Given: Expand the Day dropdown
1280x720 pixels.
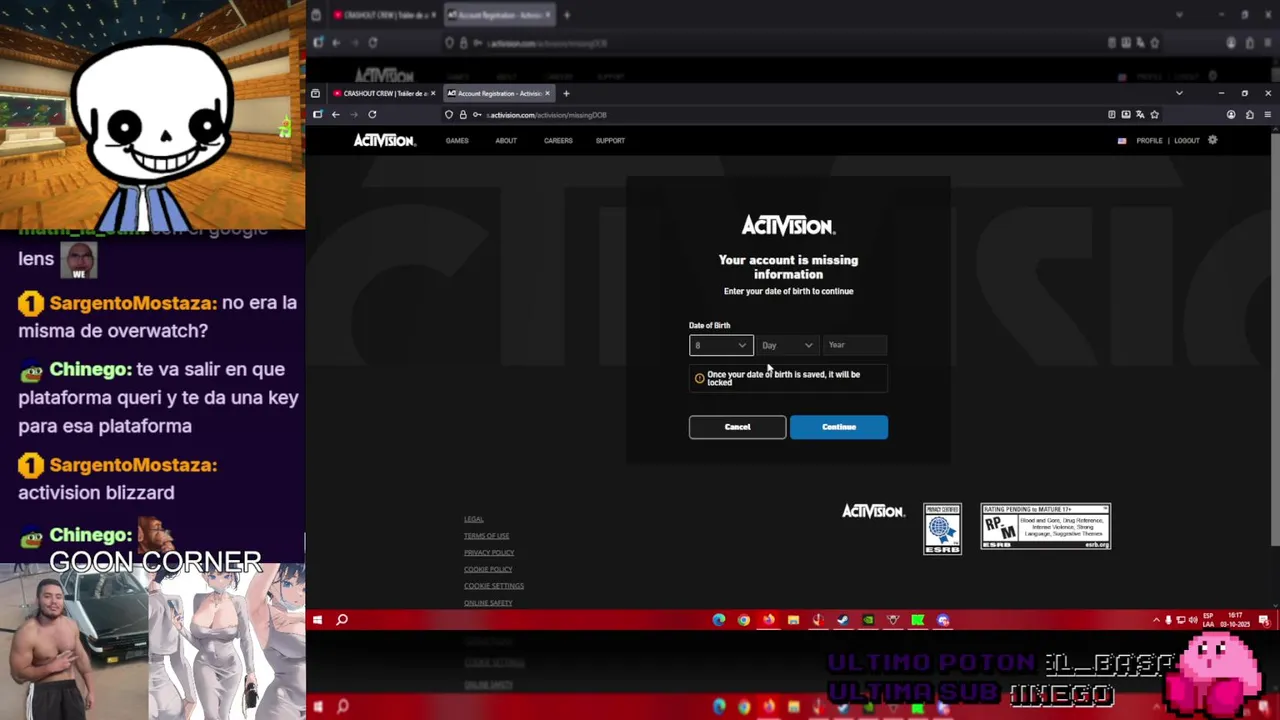Looking at the screenshot, I should click(x=788, y=345).
